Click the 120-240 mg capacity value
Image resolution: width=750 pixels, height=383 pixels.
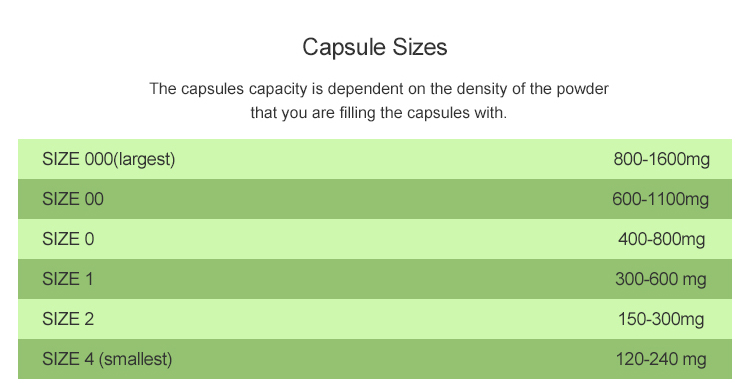661,359
